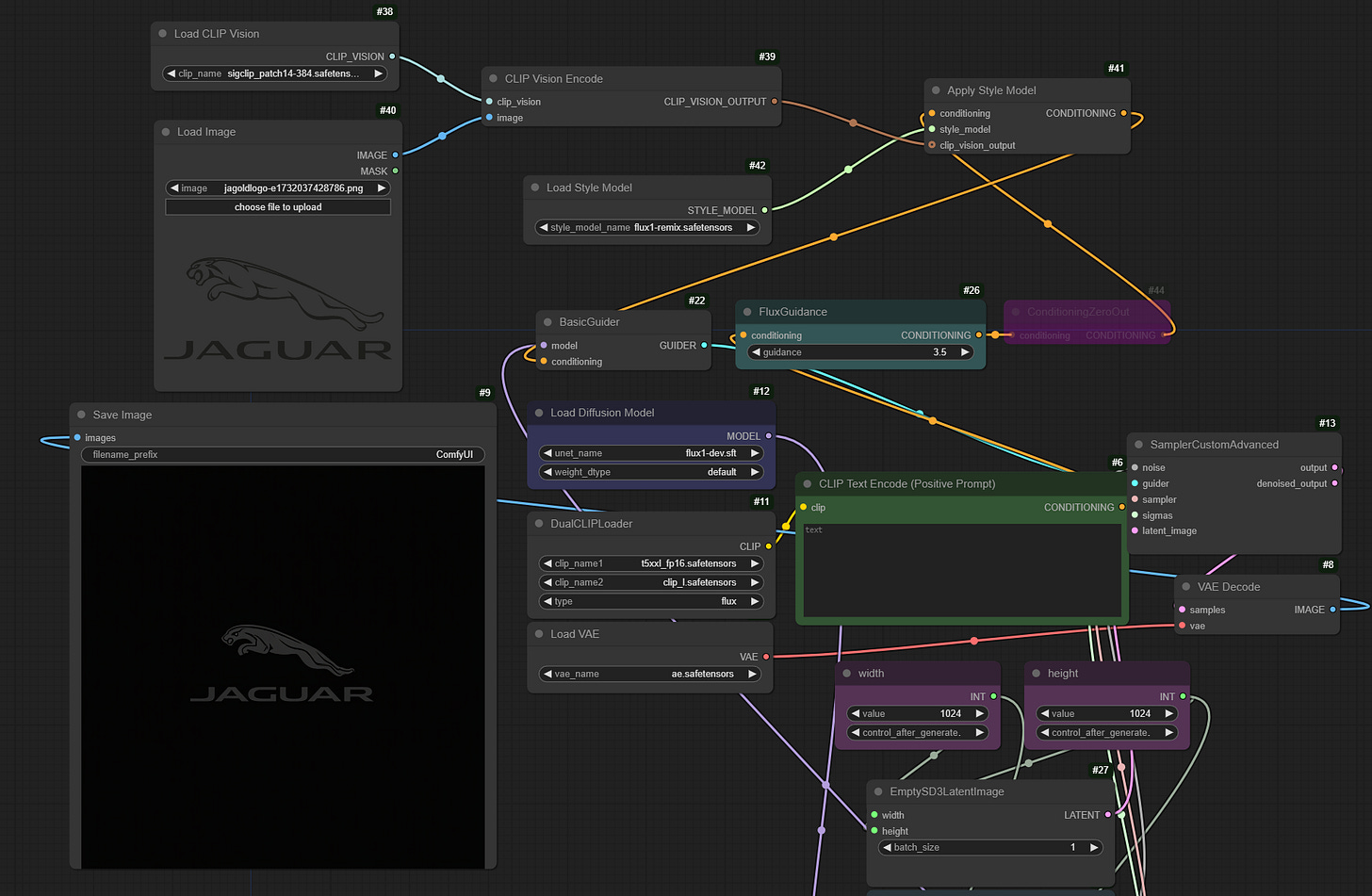Decrease the width value with left arrow
This screenshot has height=896, width=1372.
point(855,713)
